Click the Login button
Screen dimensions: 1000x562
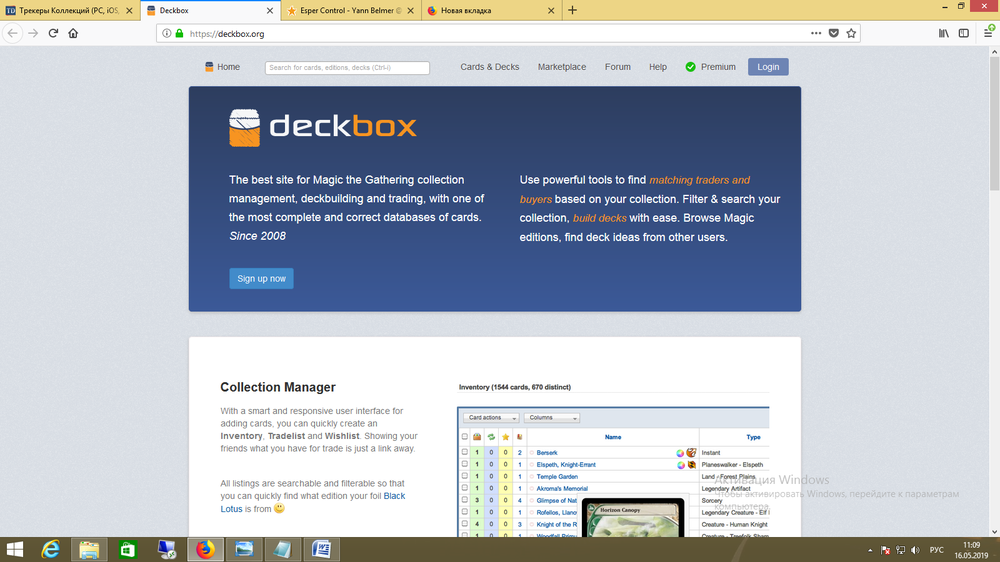pos(768,67)
